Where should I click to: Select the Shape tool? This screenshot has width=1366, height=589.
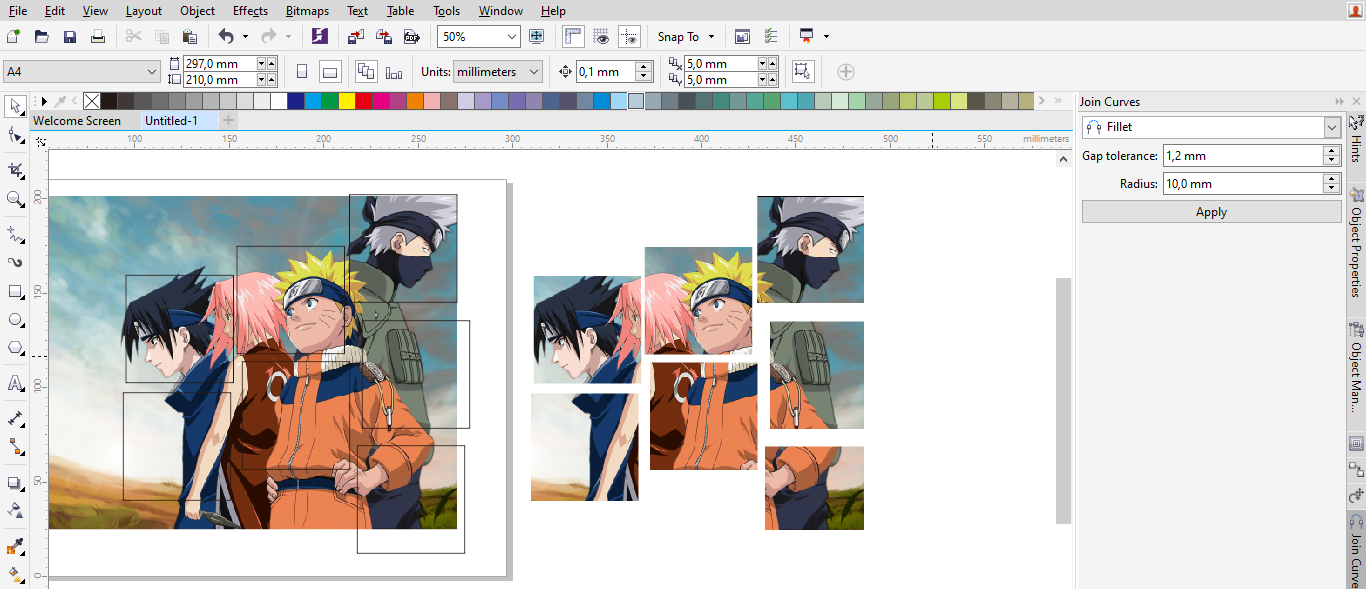point(14,135)
